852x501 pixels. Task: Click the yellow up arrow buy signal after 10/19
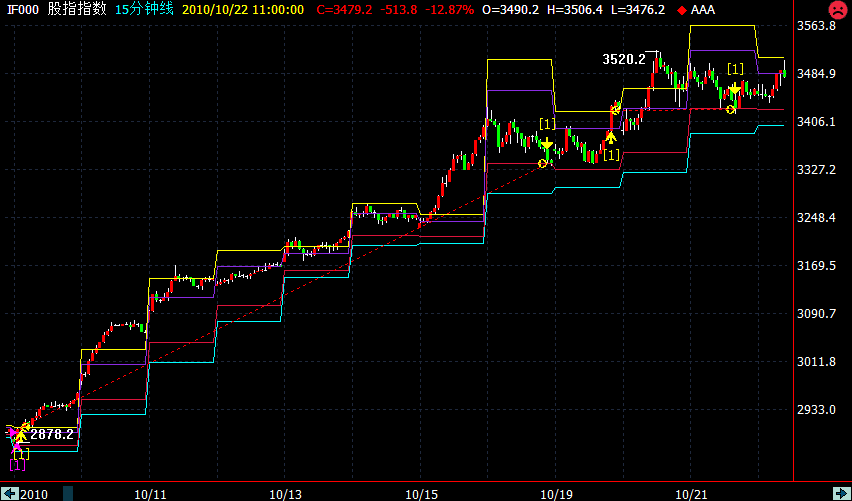(610, 136)
